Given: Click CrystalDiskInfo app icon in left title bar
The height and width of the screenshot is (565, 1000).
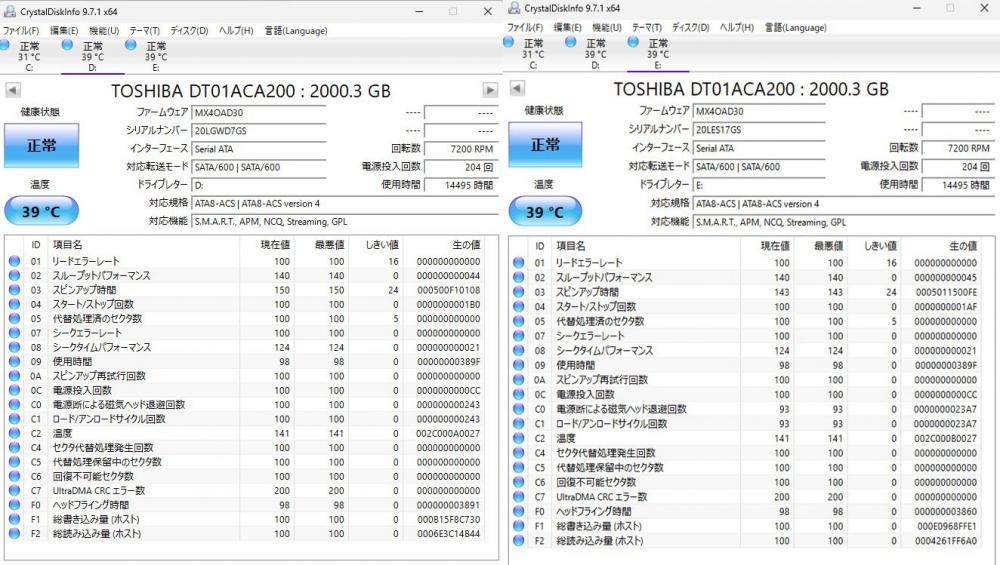Looking at the screenshot, I should click(10, 11).
